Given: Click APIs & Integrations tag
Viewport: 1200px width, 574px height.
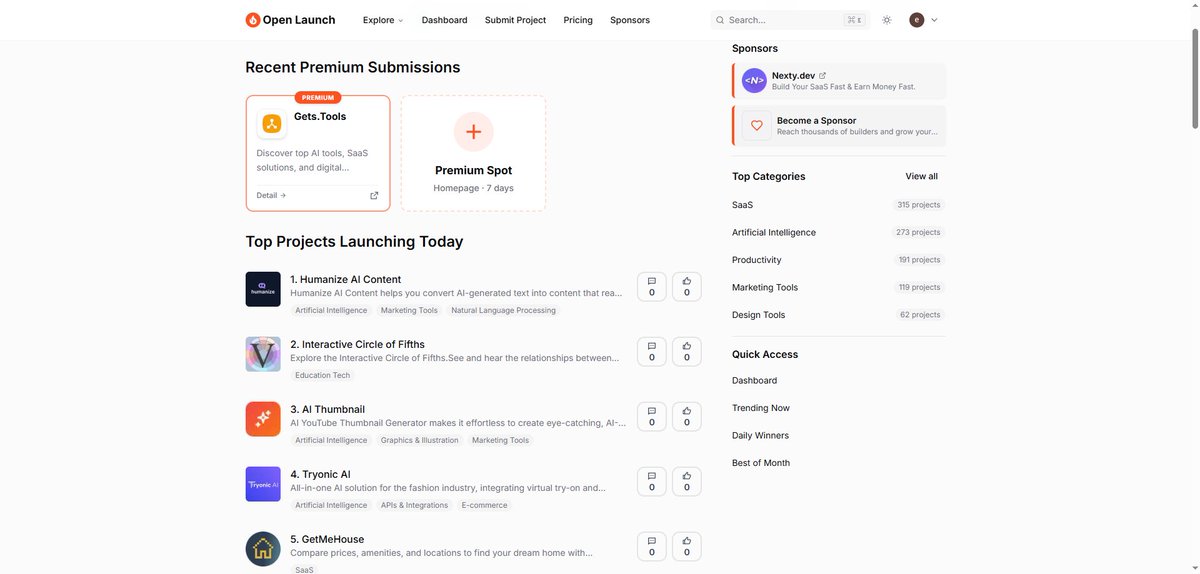Looking at the screenshot, I should (414, 505).
